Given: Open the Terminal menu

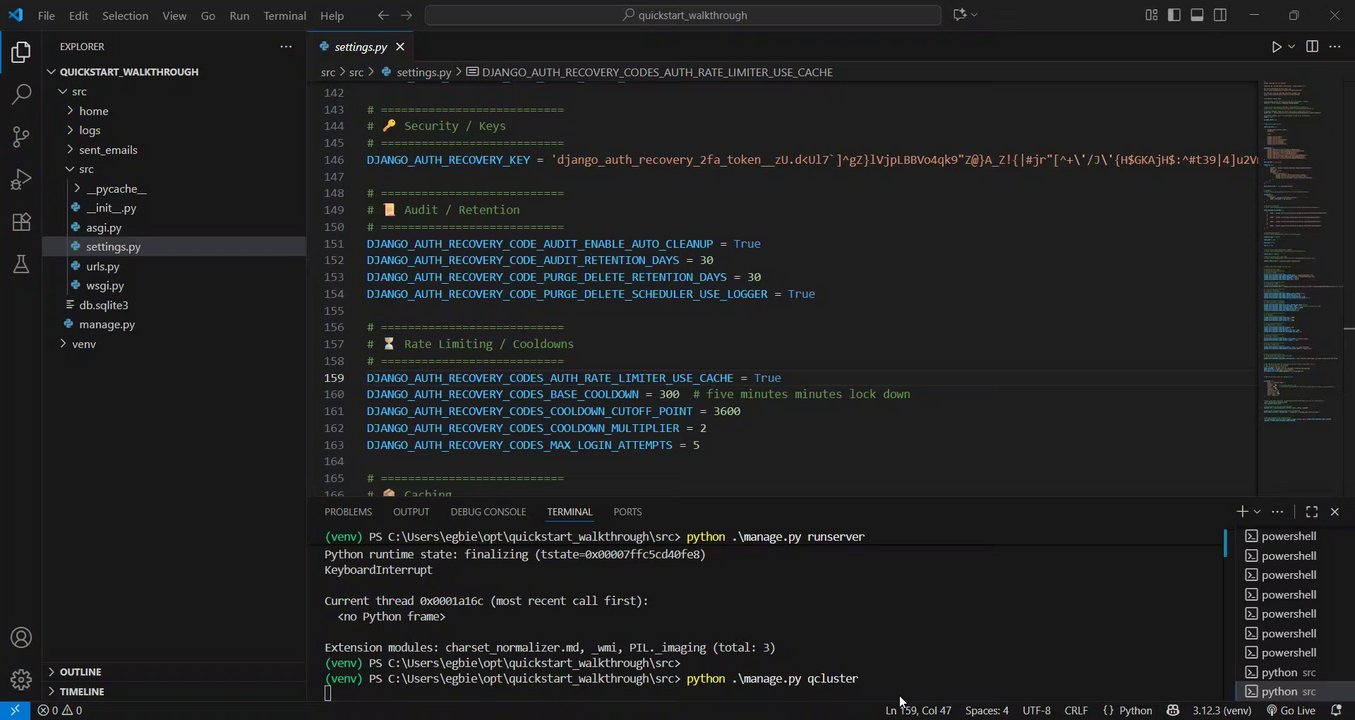Looking at the screenshot, I should click(285, 16).
